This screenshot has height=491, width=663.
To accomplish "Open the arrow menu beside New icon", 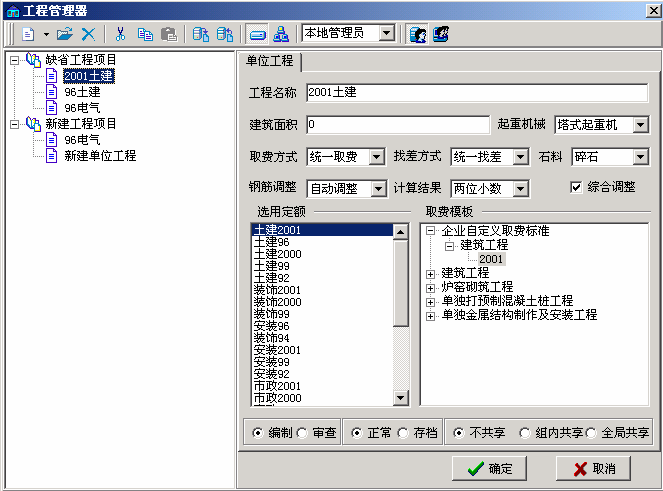I will [46, 34].
